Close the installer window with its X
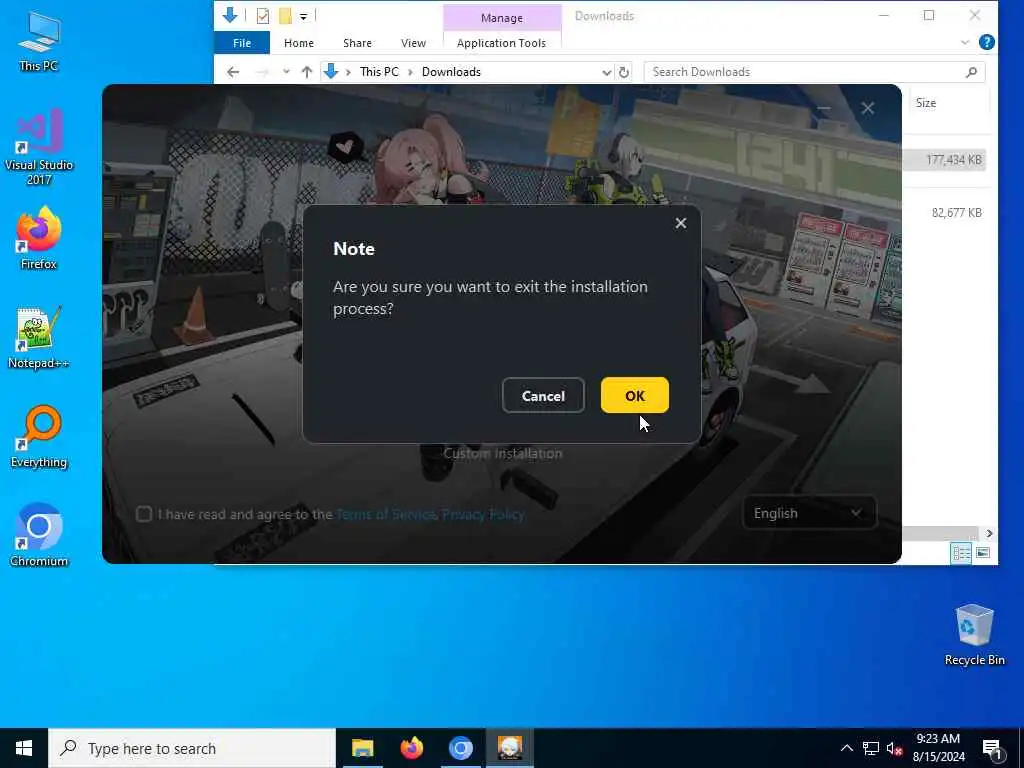Screen dimensions: 1024x768 pos(867,108)
